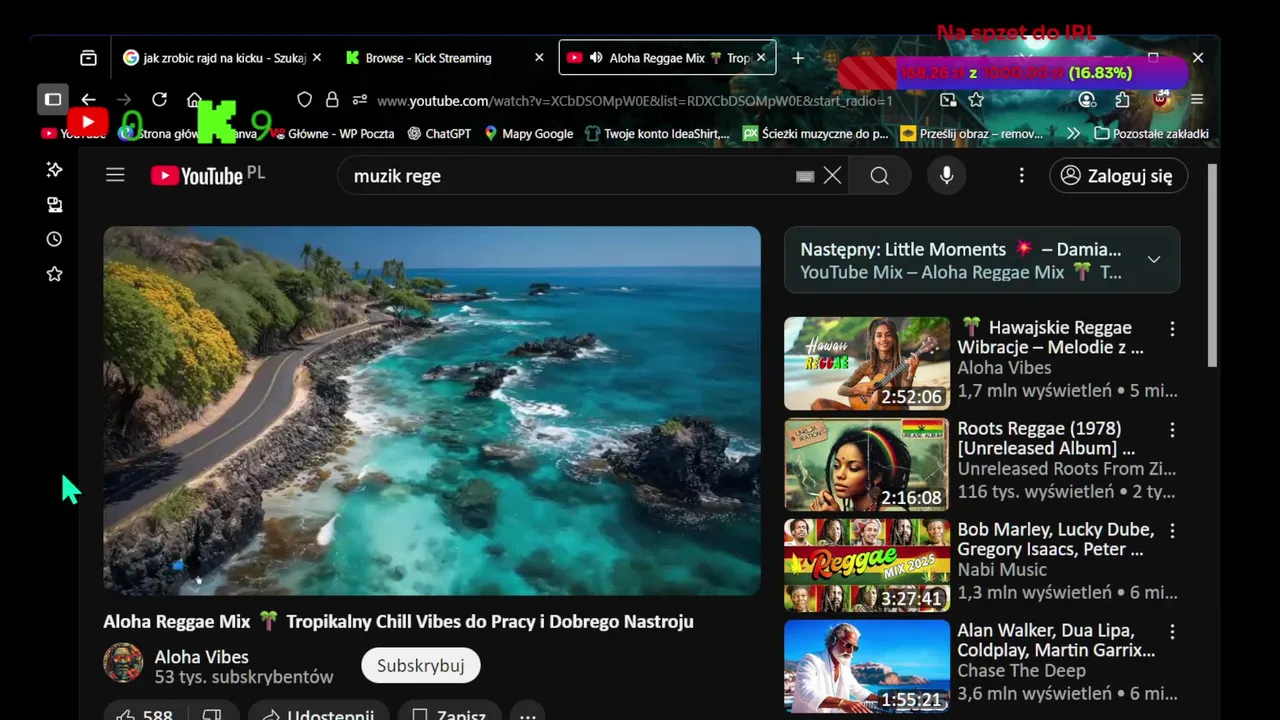Open the tab list button left of tabs

pos(89,58)
